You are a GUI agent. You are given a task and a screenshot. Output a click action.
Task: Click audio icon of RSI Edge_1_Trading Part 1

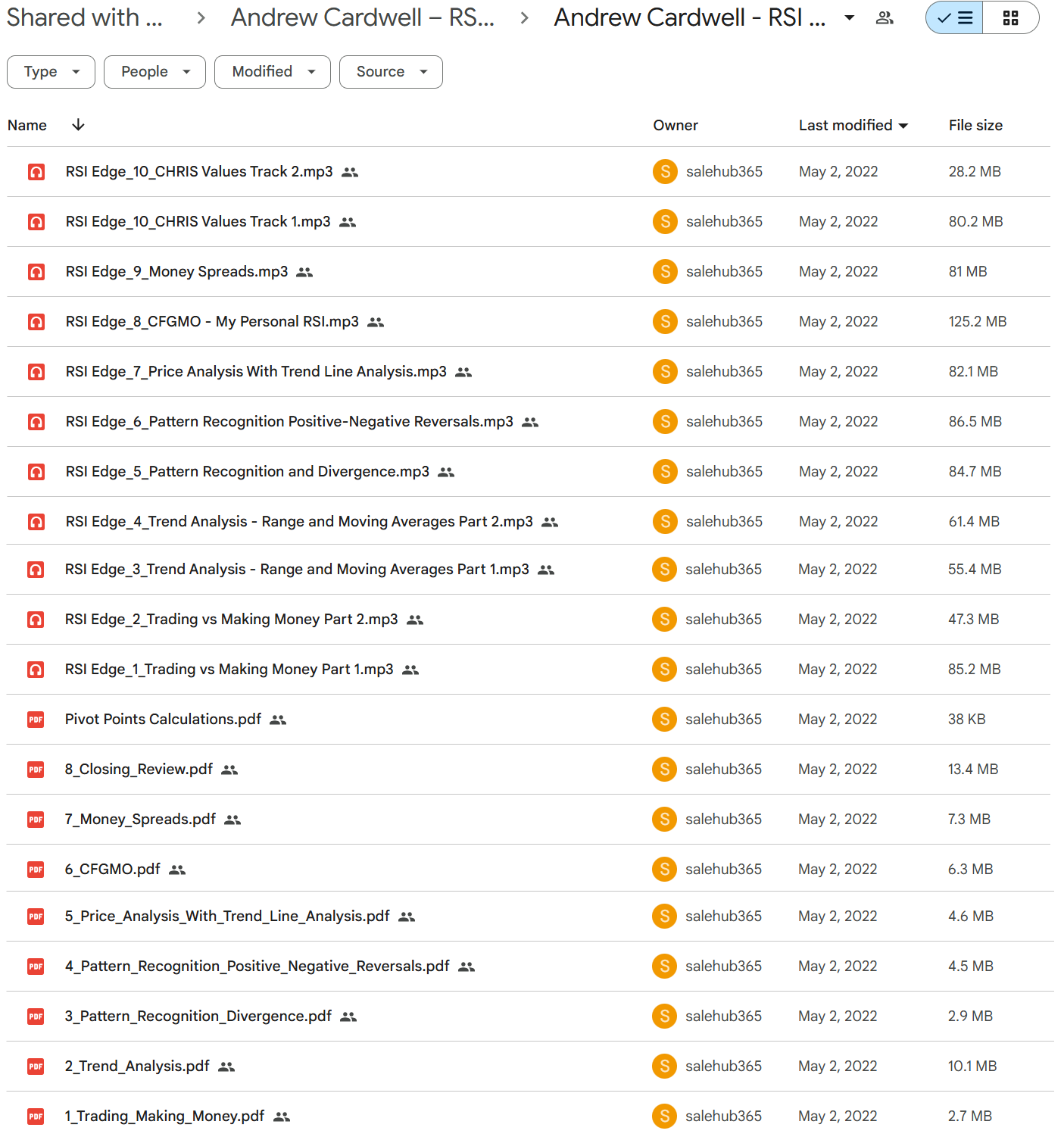36,670
